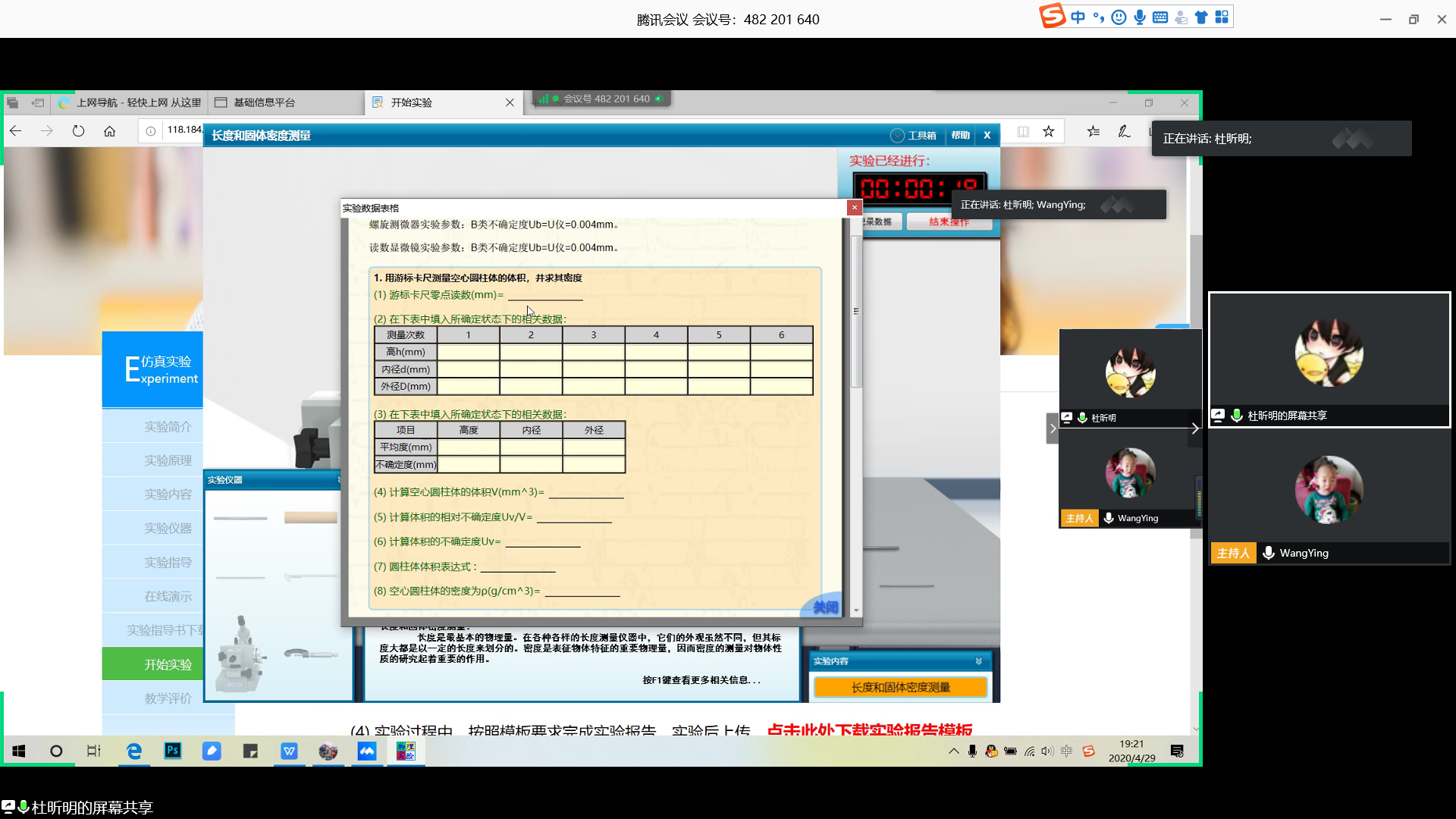
Task: Click zero-point reading input field
Action: point(545,295)
